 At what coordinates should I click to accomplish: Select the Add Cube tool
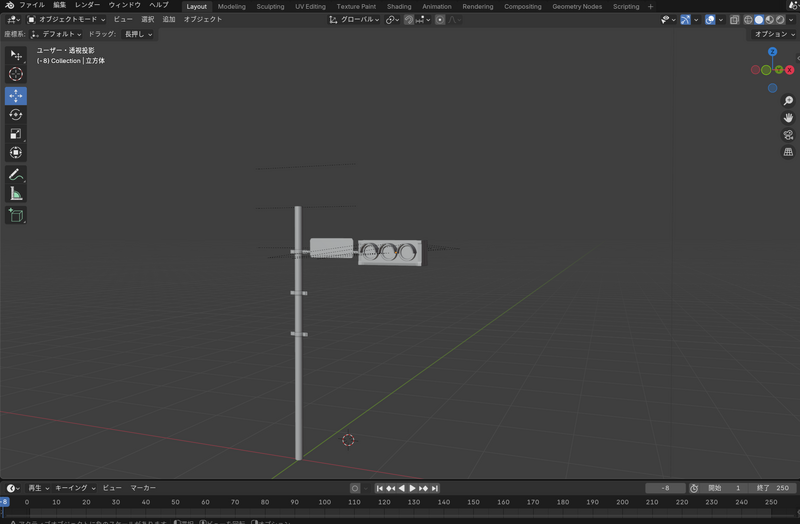coord(16,215)
